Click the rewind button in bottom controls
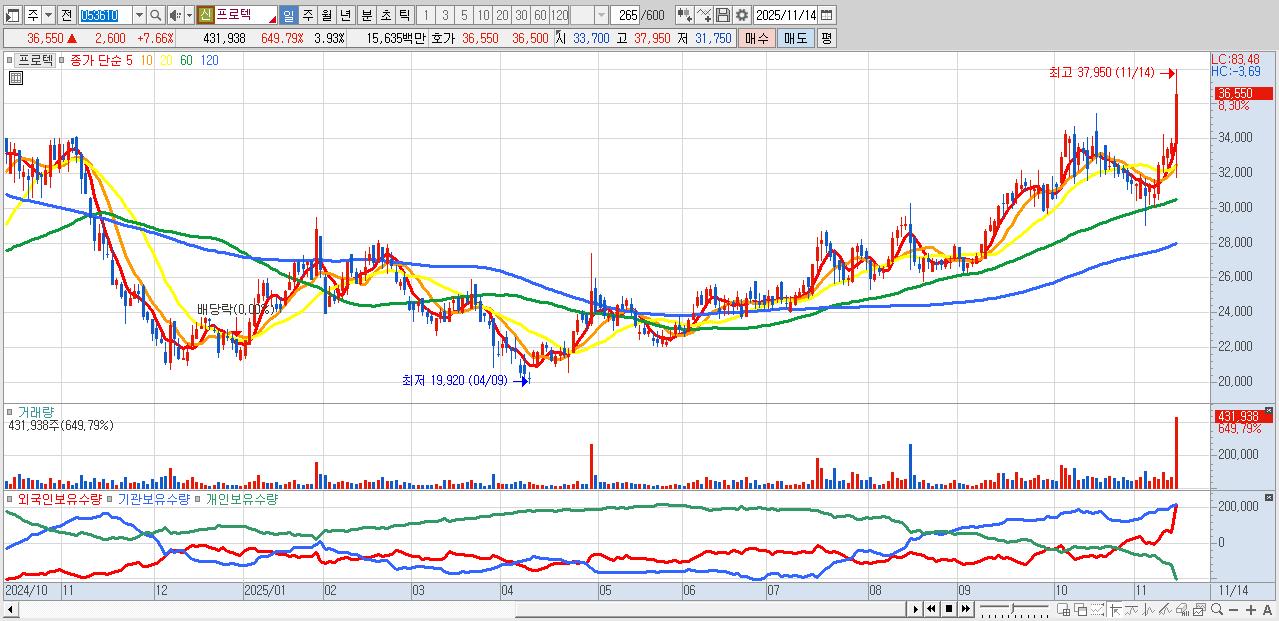The height and width of the screenshot is (621, 1279). coord(931,609)
